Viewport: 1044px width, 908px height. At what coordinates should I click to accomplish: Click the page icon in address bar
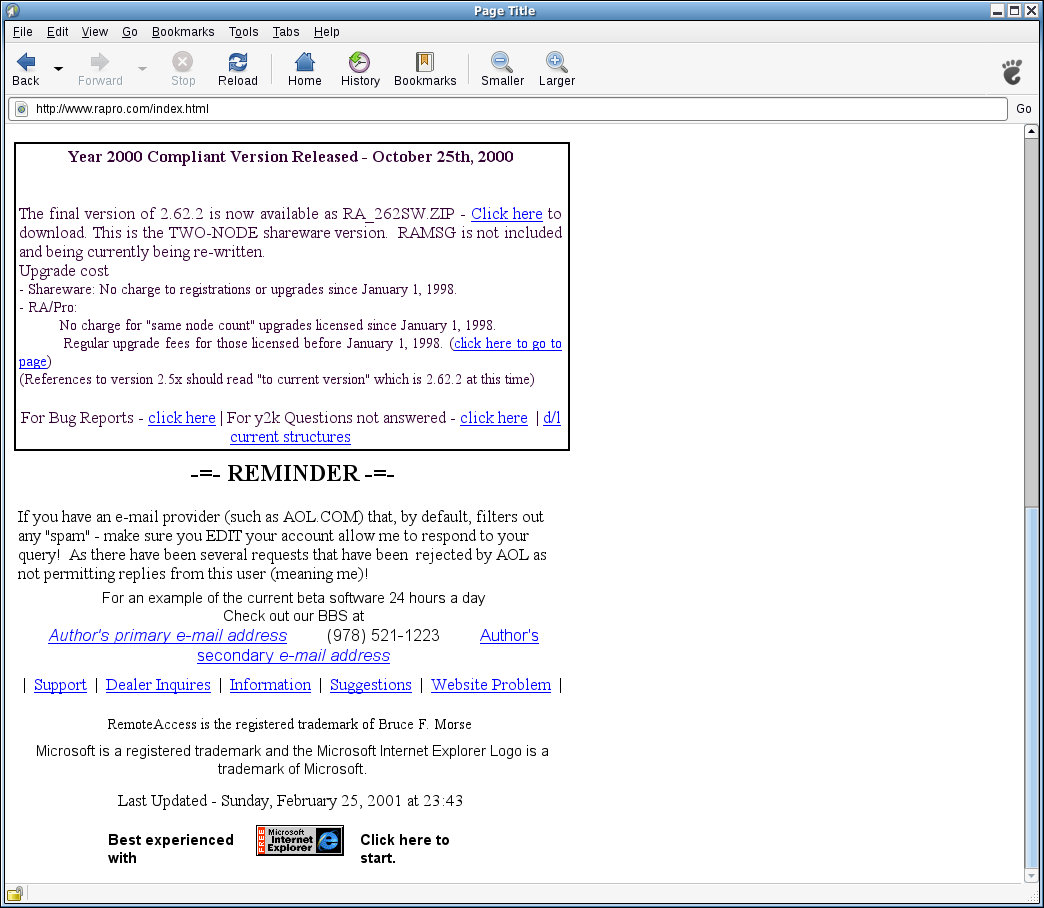pyautogui.click(x=21, y=109)
